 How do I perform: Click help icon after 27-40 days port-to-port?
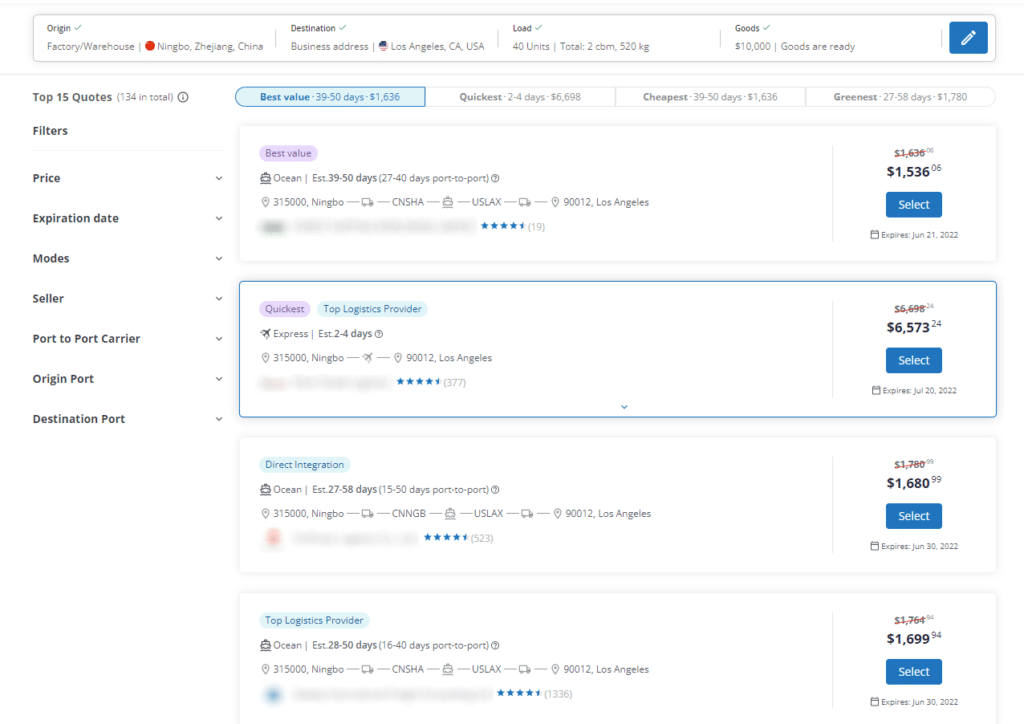click(x=496, y=178)
